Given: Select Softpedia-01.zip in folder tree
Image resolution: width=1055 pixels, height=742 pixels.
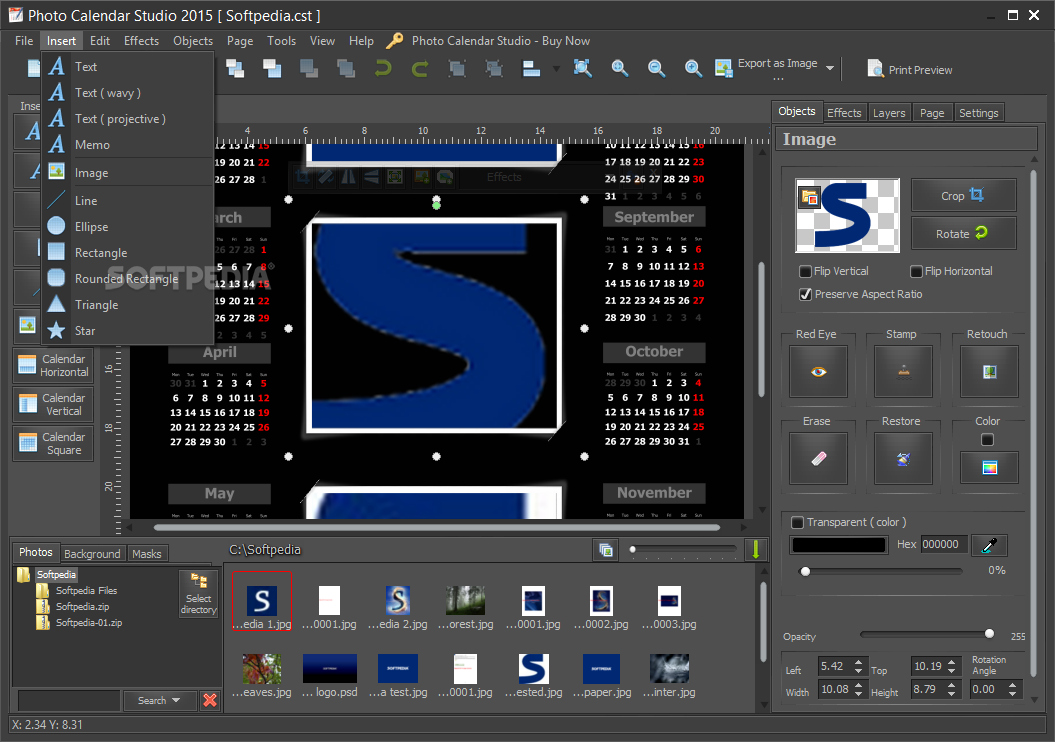Looking at the screenshot, I should [x=89, y=623].
